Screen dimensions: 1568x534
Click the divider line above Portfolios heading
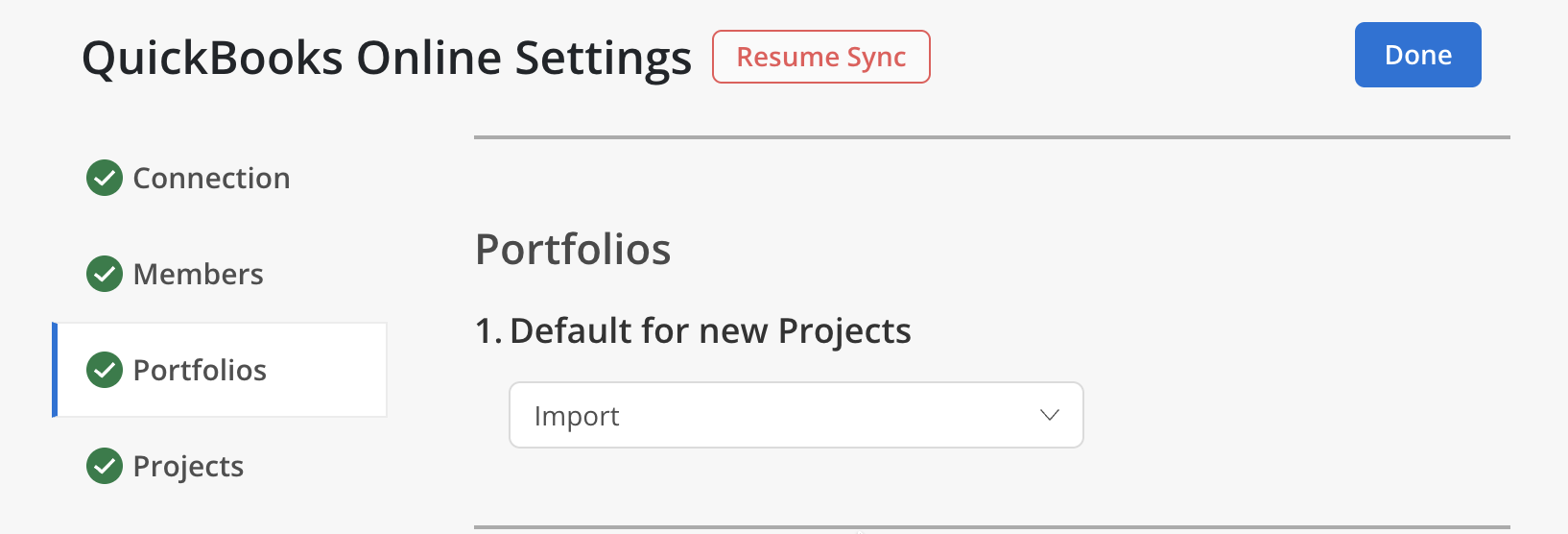991,137
